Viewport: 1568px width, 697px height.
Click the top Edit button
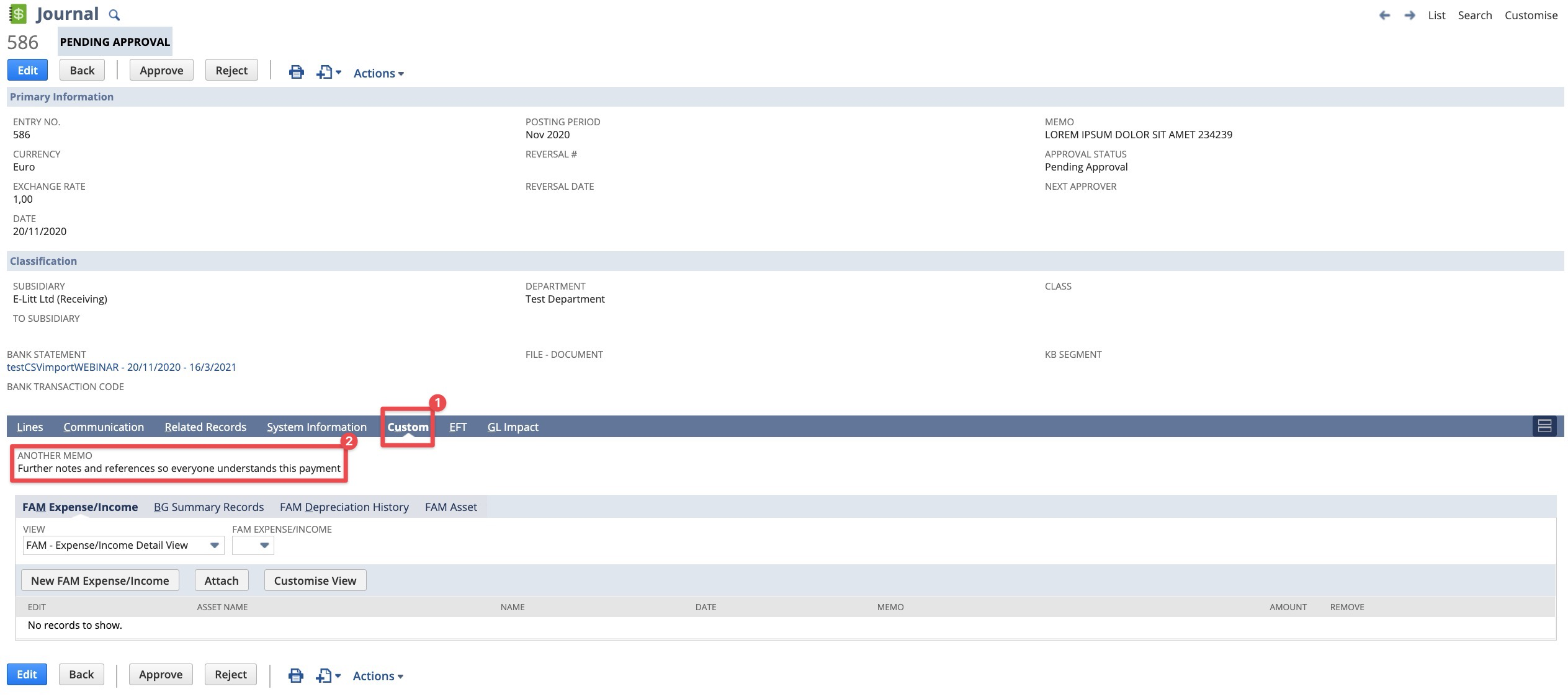(x=27, y=70)
